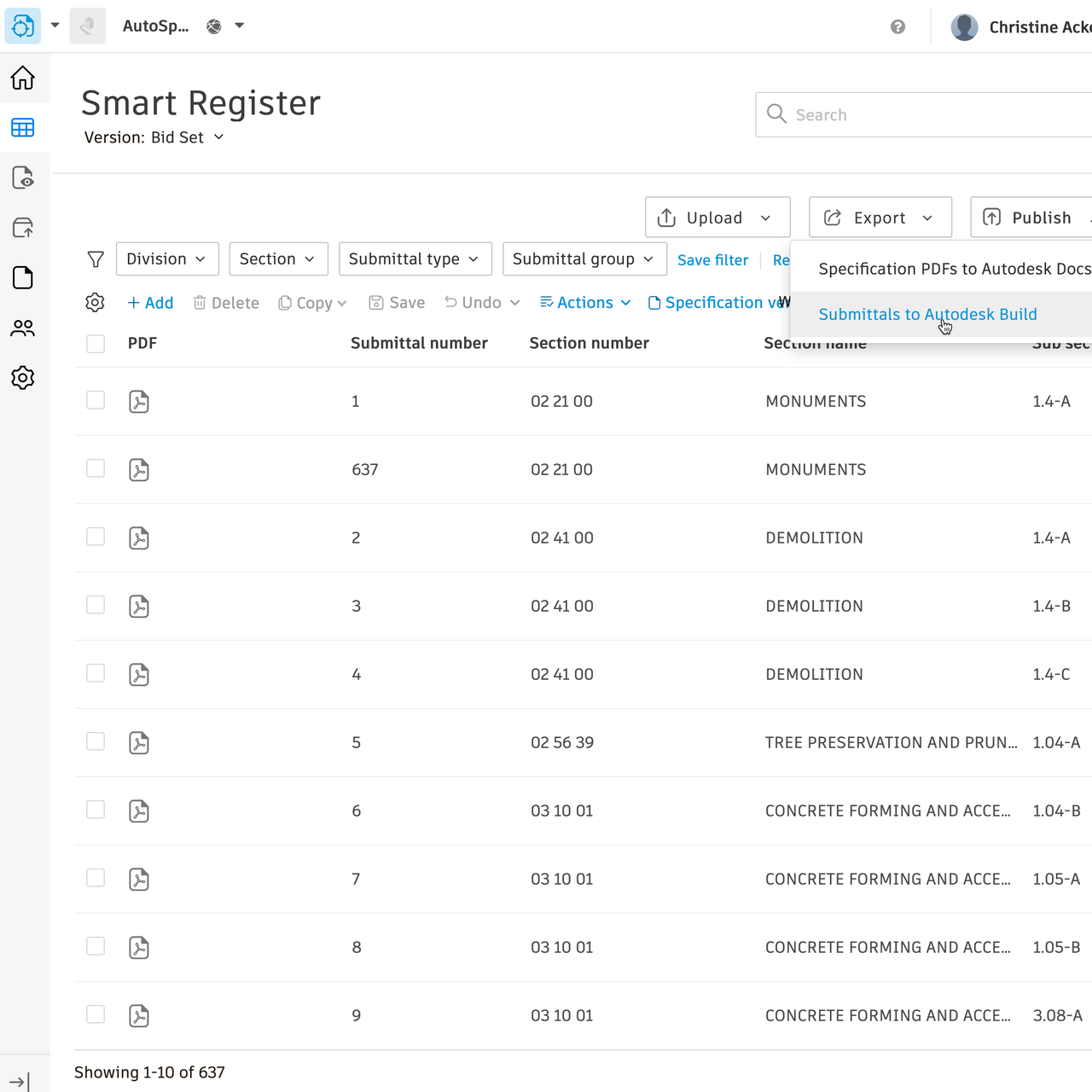Open column settings gear above table
Screen dimensions: 1092x1092
96,303
